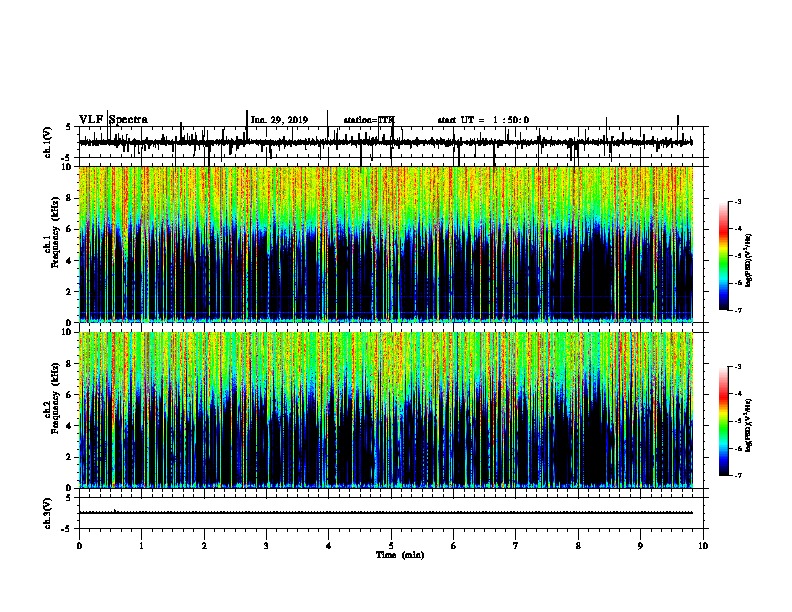Click time axis tick label '0'
792x612 pixels.
(x=79, y=546)
